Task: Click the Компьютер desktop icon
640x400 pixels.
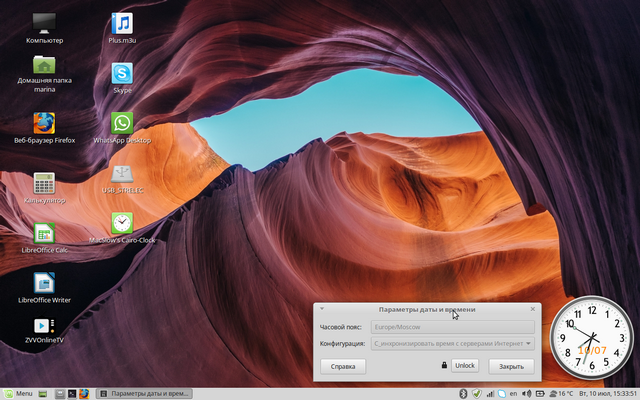Action: [x=44, y=23]
